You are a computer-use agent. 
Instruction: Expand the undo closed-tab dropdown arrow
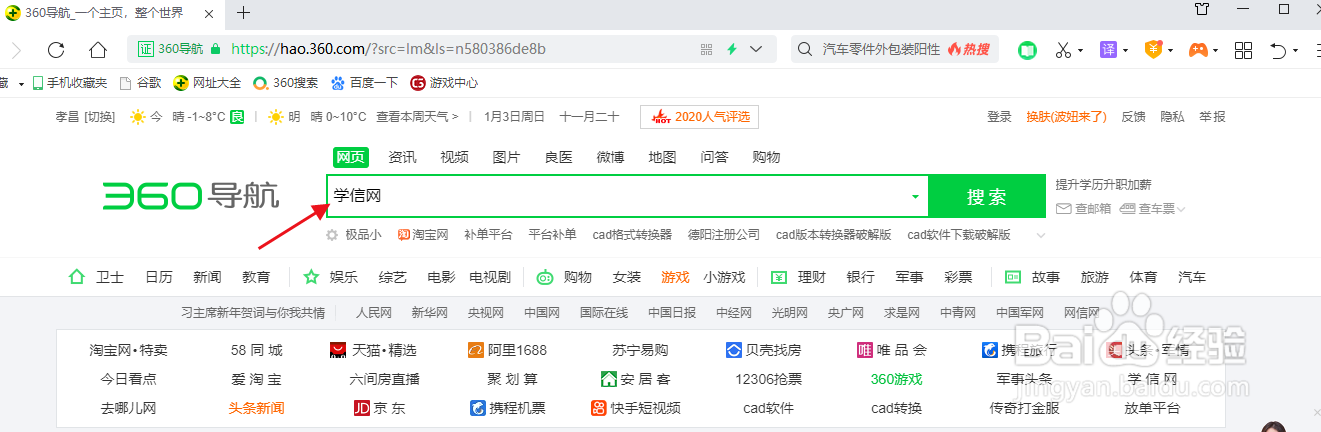pos(1296,50)
